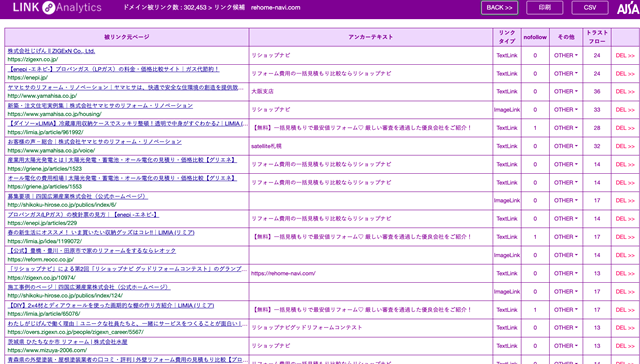Click the AIŚA logo in header

(628, 8)
